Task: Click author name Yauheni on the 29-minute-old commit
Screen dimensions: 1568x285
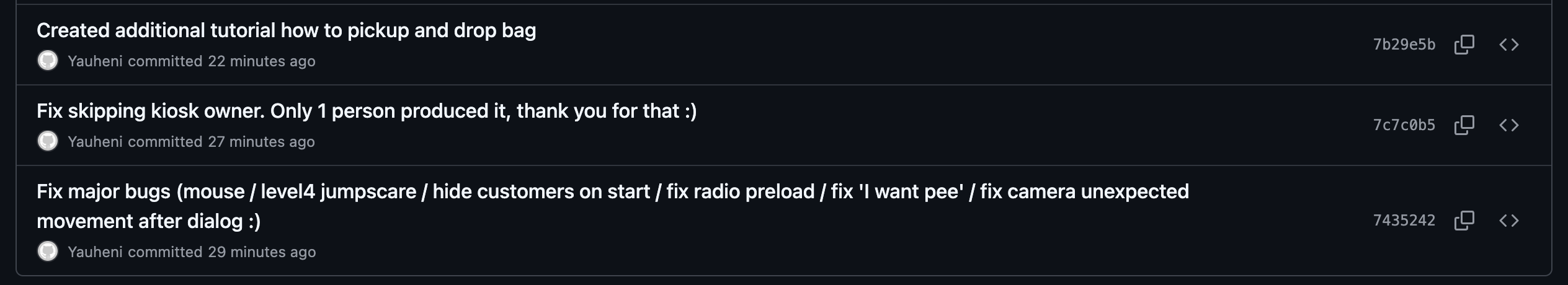Action: (x=95, y=252)
